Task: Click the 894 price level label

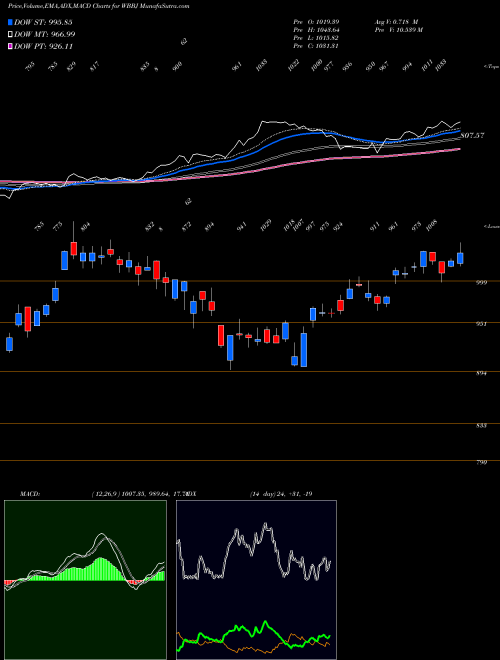Action: coord(482,373)
